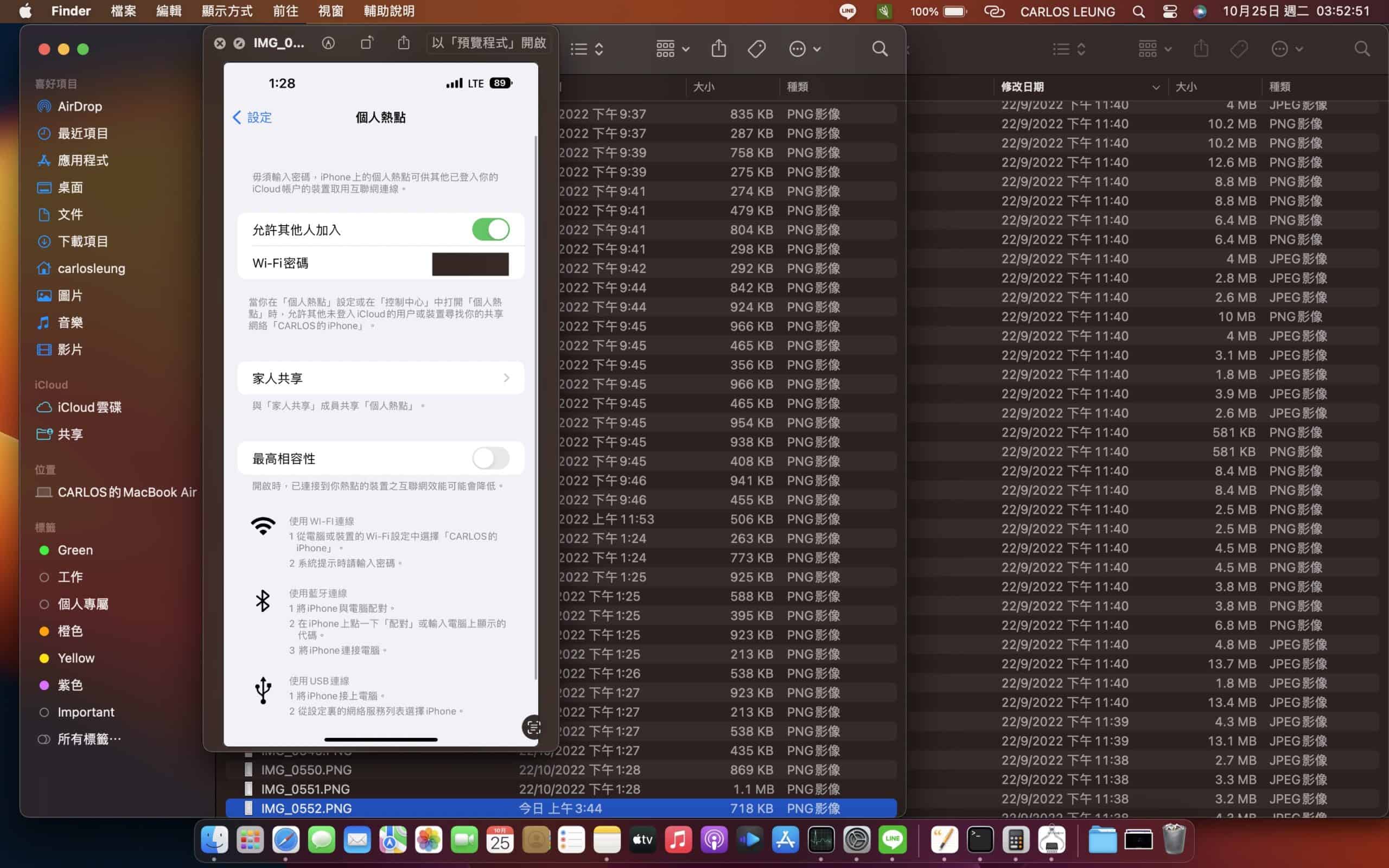Click the Finder tags toolbar icon
Viewport: 1389px width, 868px height.
[756, 49]
